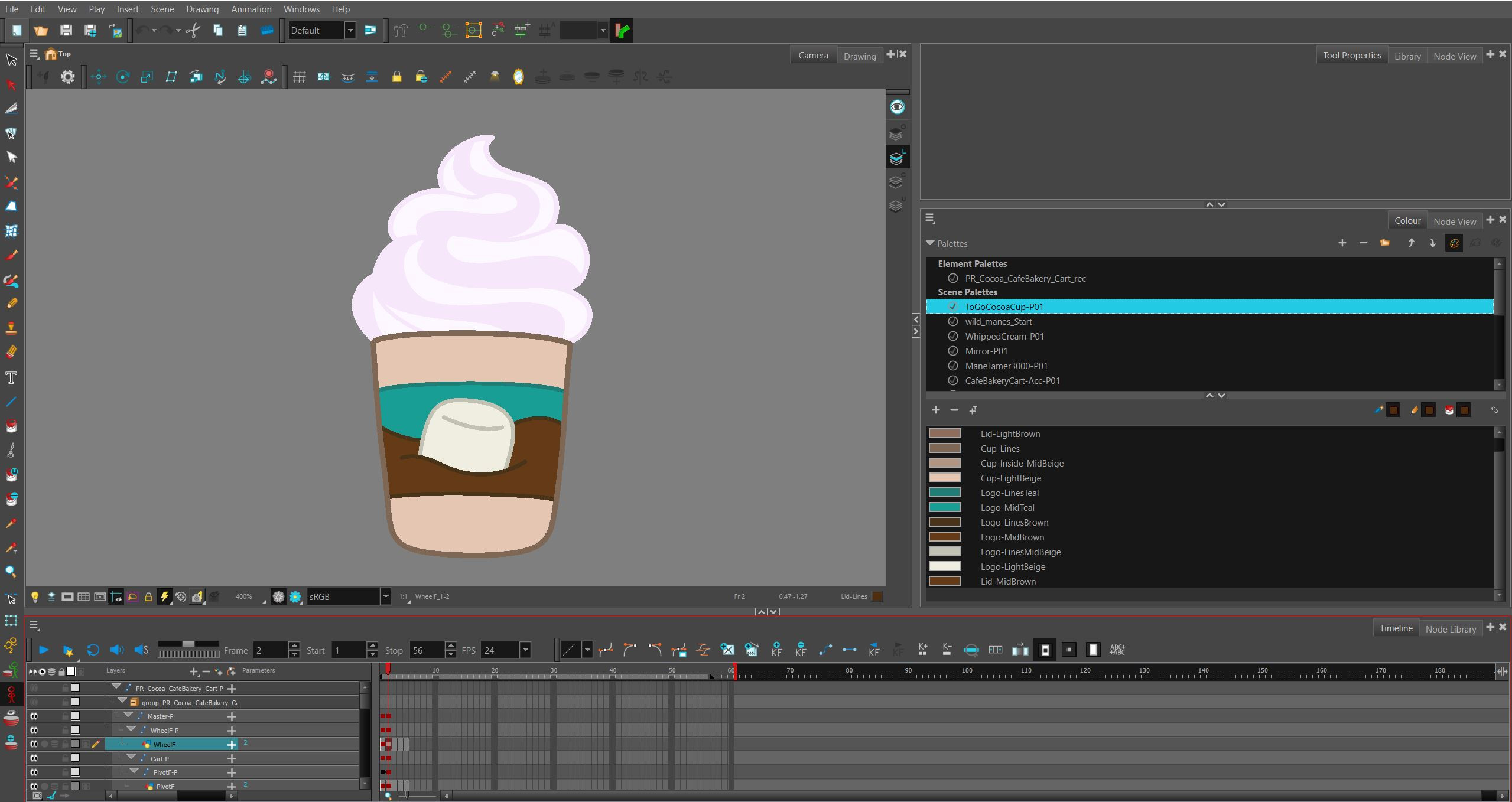Viewport: 1512px width, 802px height.
Task: Click the light bulb icon in view bar
Action: 35,597
